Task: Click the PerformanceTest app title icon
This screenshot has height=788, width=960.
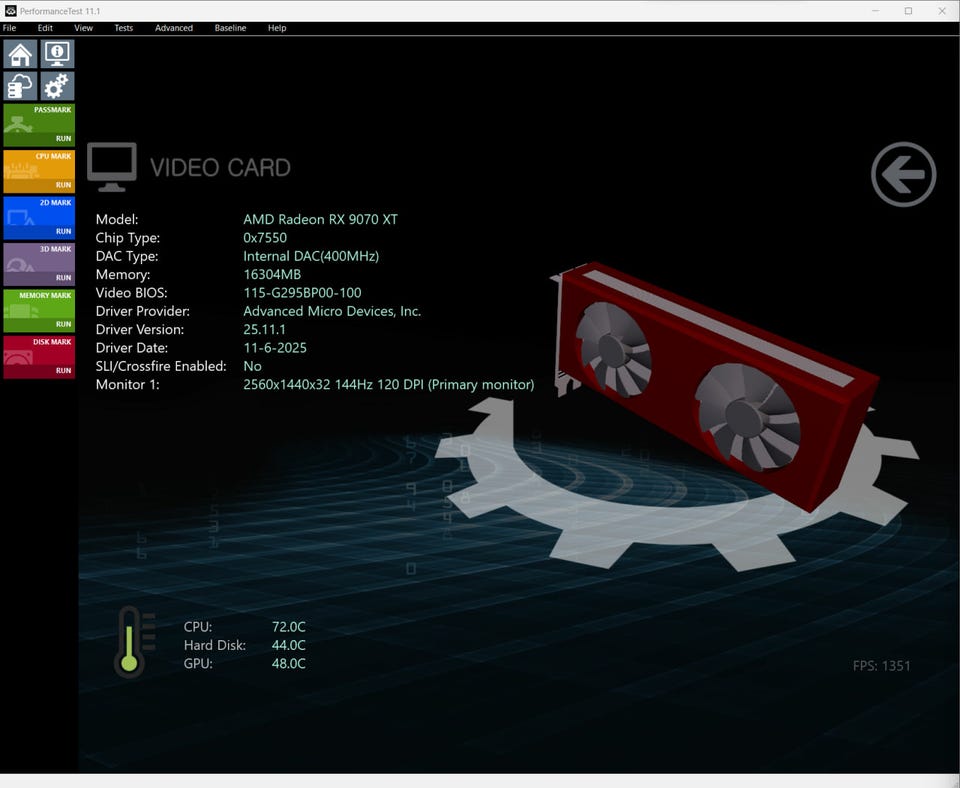Action: tap(10, 11)
